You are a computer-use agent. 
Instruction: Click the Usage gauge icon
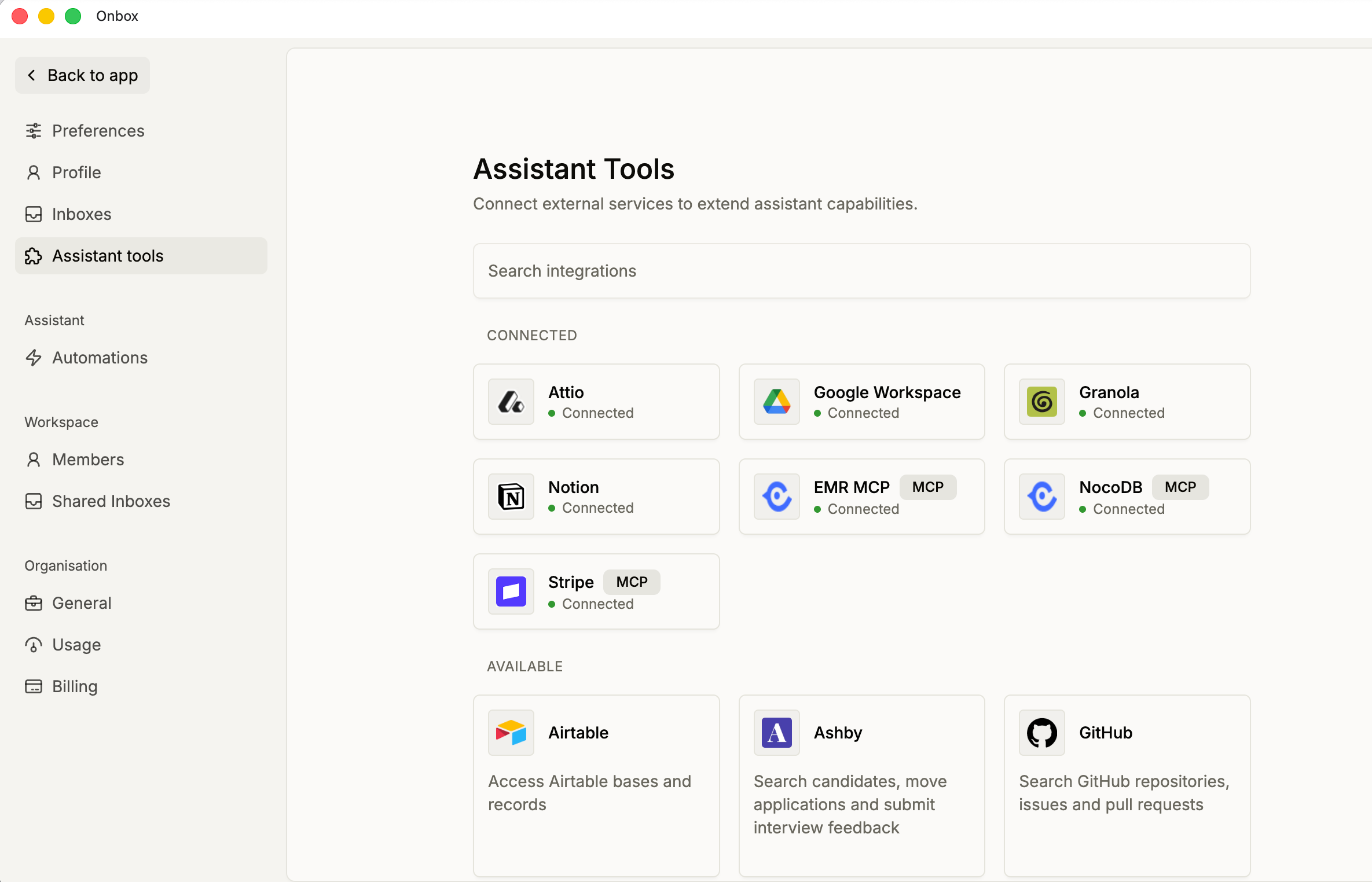pyautogui.click(x=34, y=645)
